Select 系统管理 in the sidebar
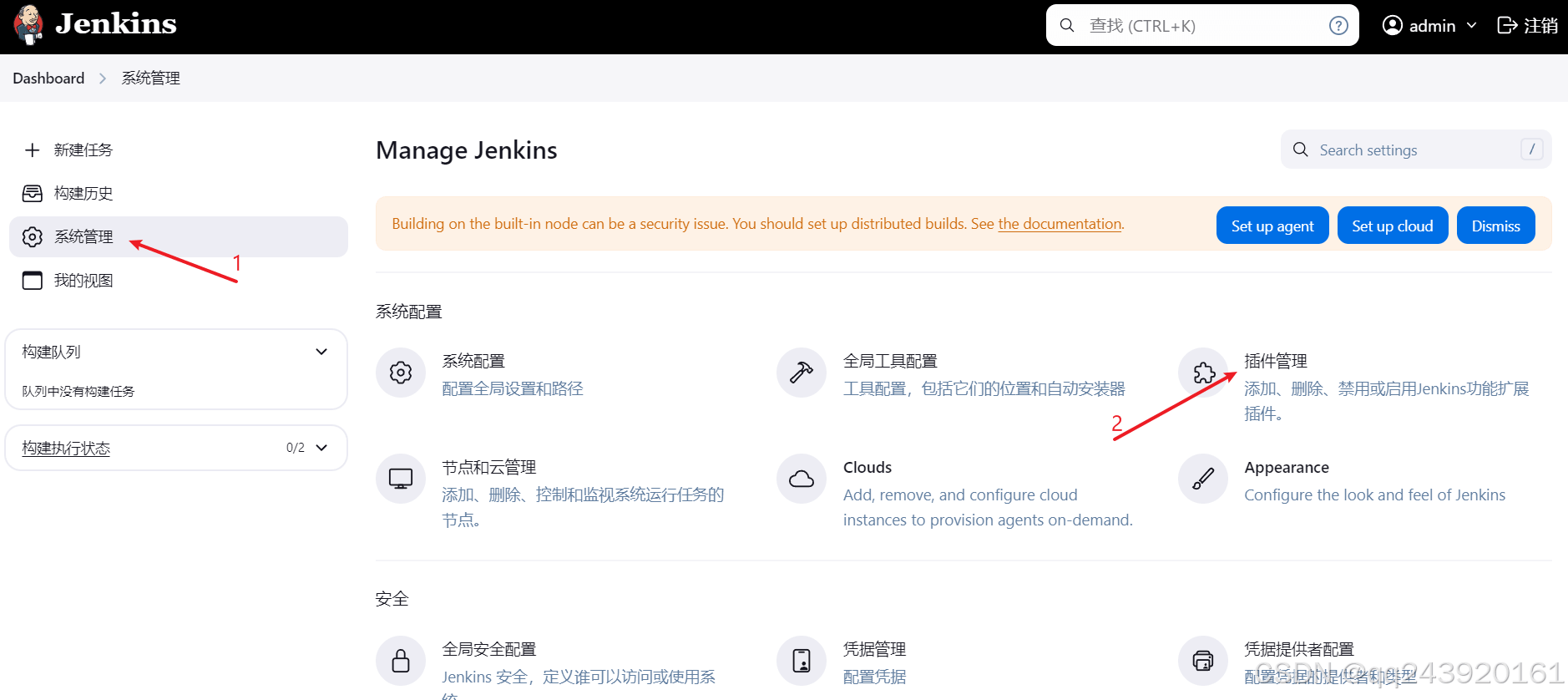1568x700 pixels. pyautogui.click(x=179, y=236)
